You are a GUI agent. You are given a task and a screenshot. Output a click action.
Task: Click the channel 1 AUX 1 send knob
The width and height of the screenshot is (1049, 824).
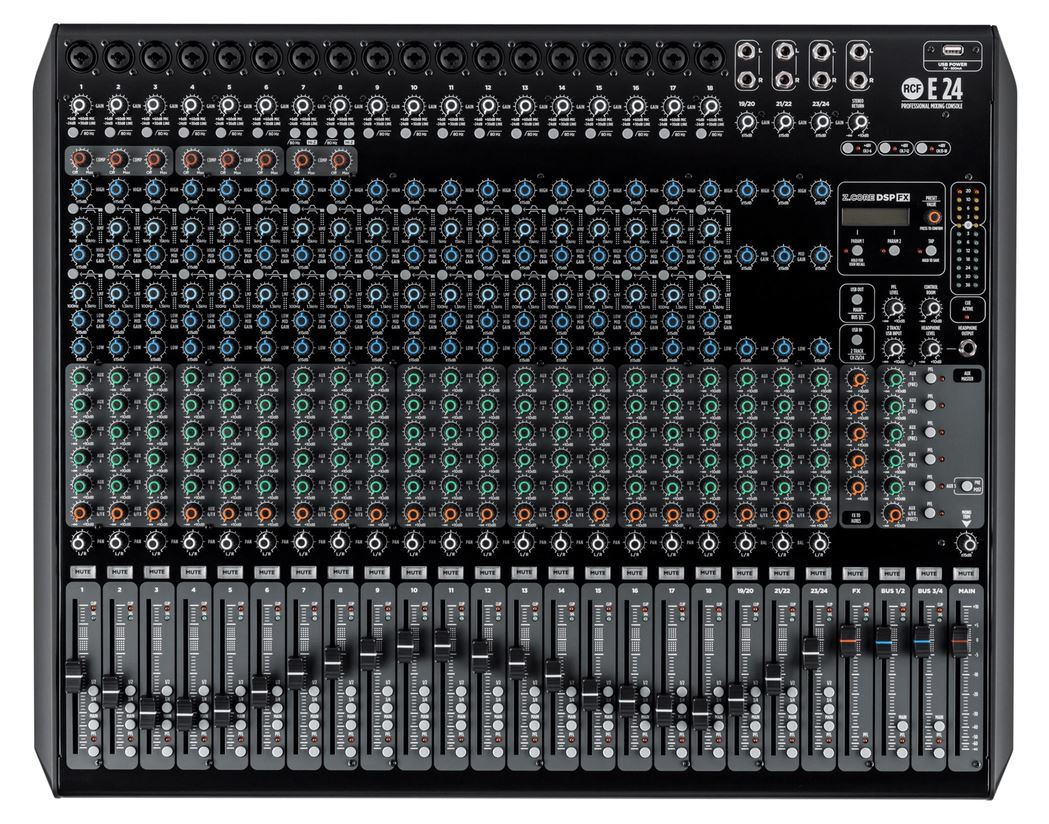[80, 379]
